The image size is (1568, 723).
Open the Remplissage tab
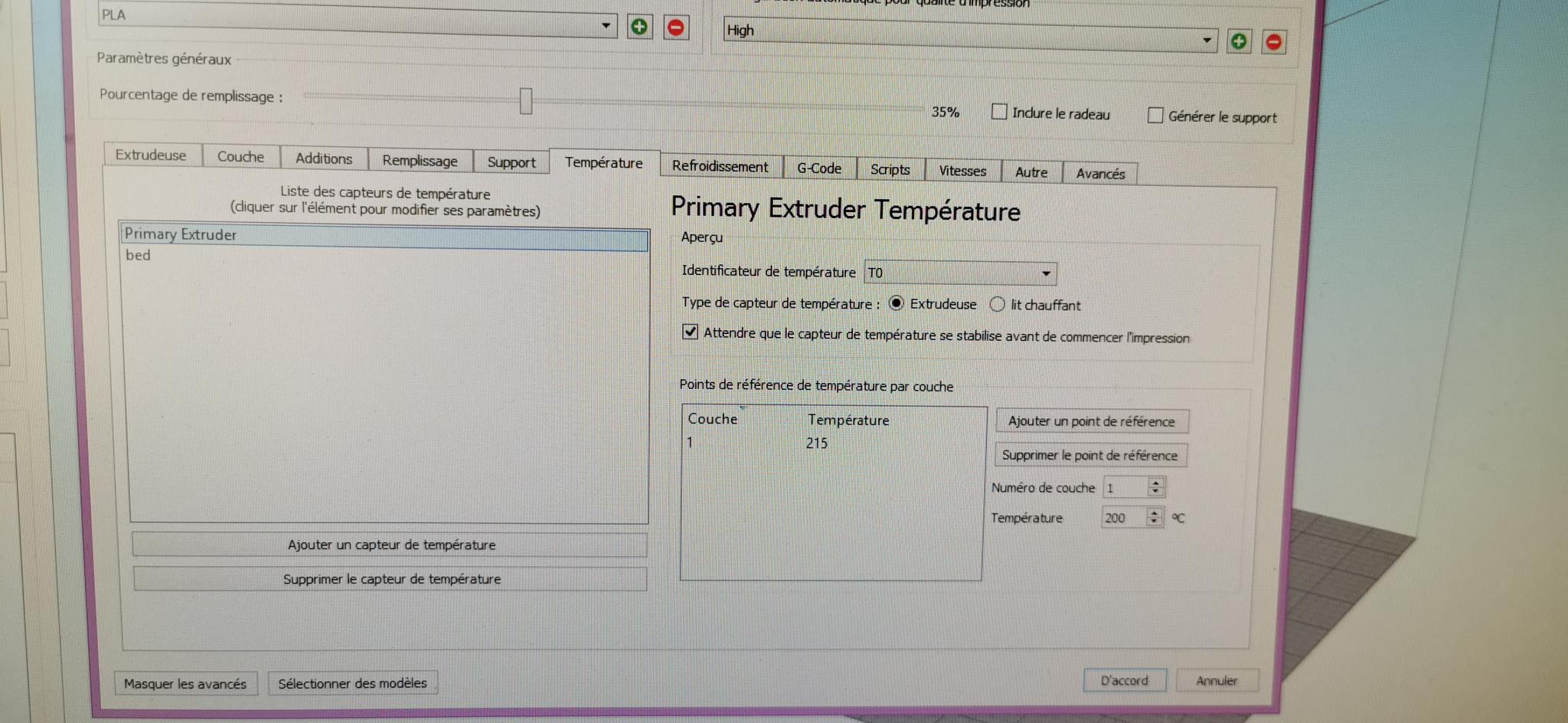coord(420,161)
